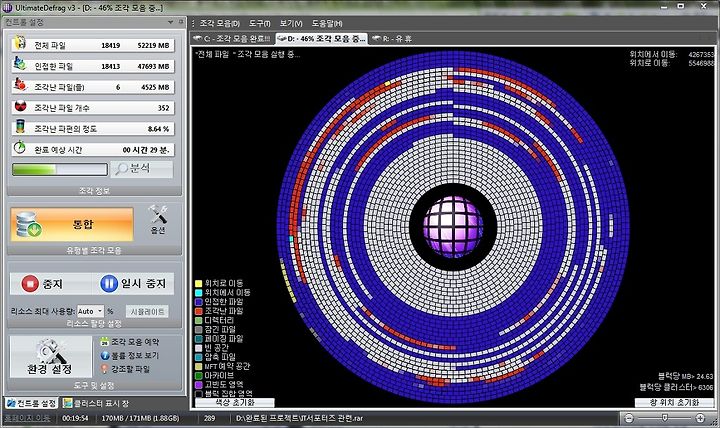Click the 170MB / 171MB status text
Screen dimensions: 720x428
click(141, 418)
